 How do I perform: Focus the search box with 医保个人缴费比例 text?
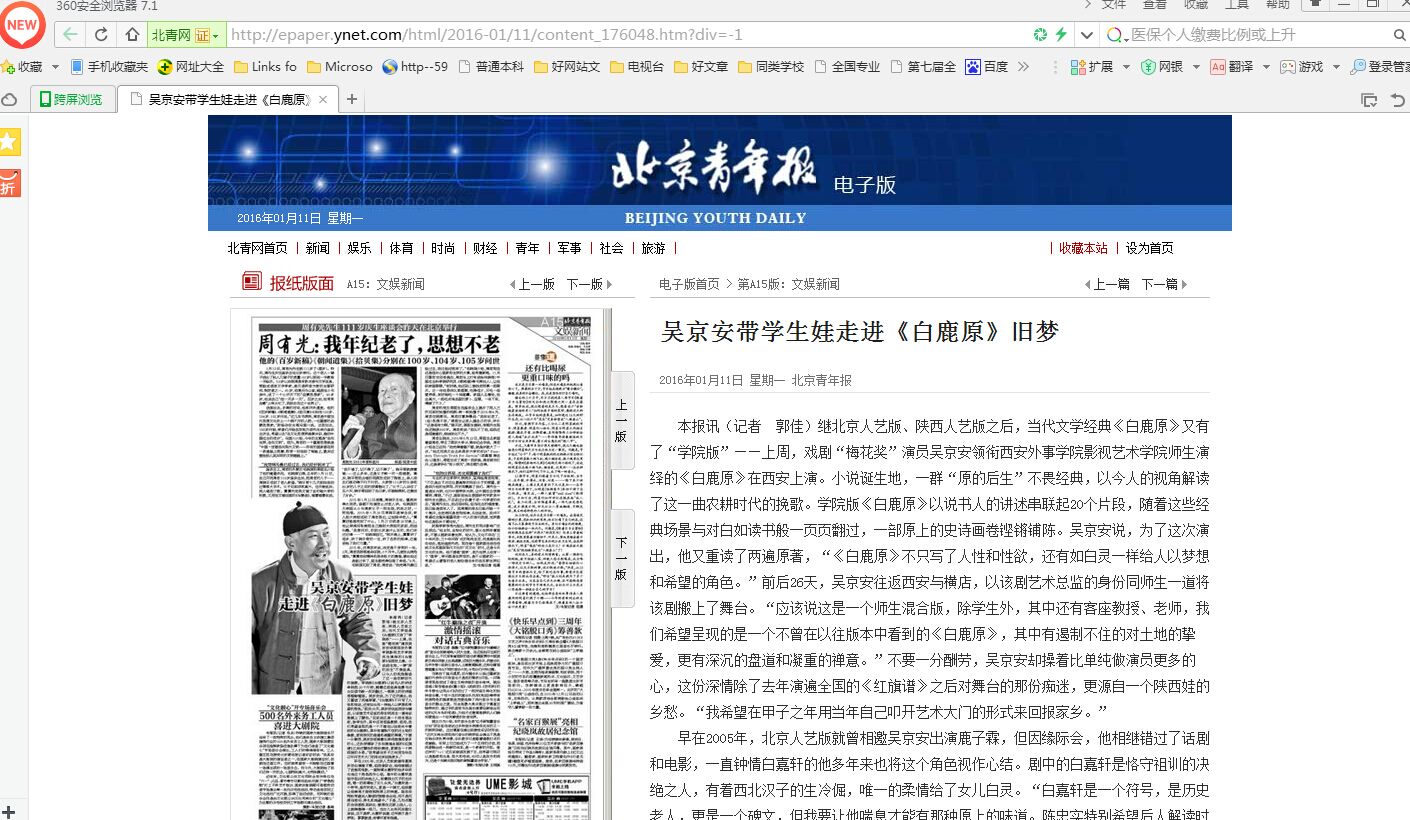click(x=1258, y=35)
